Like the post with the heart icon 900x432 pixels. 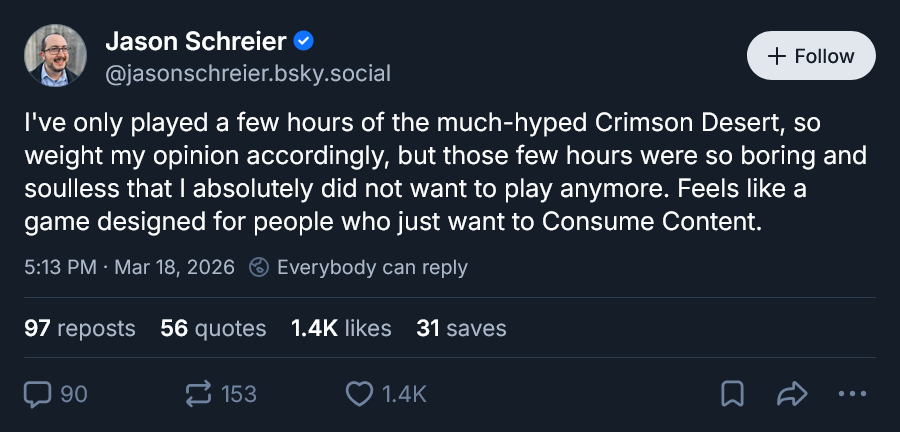point(359,394)
